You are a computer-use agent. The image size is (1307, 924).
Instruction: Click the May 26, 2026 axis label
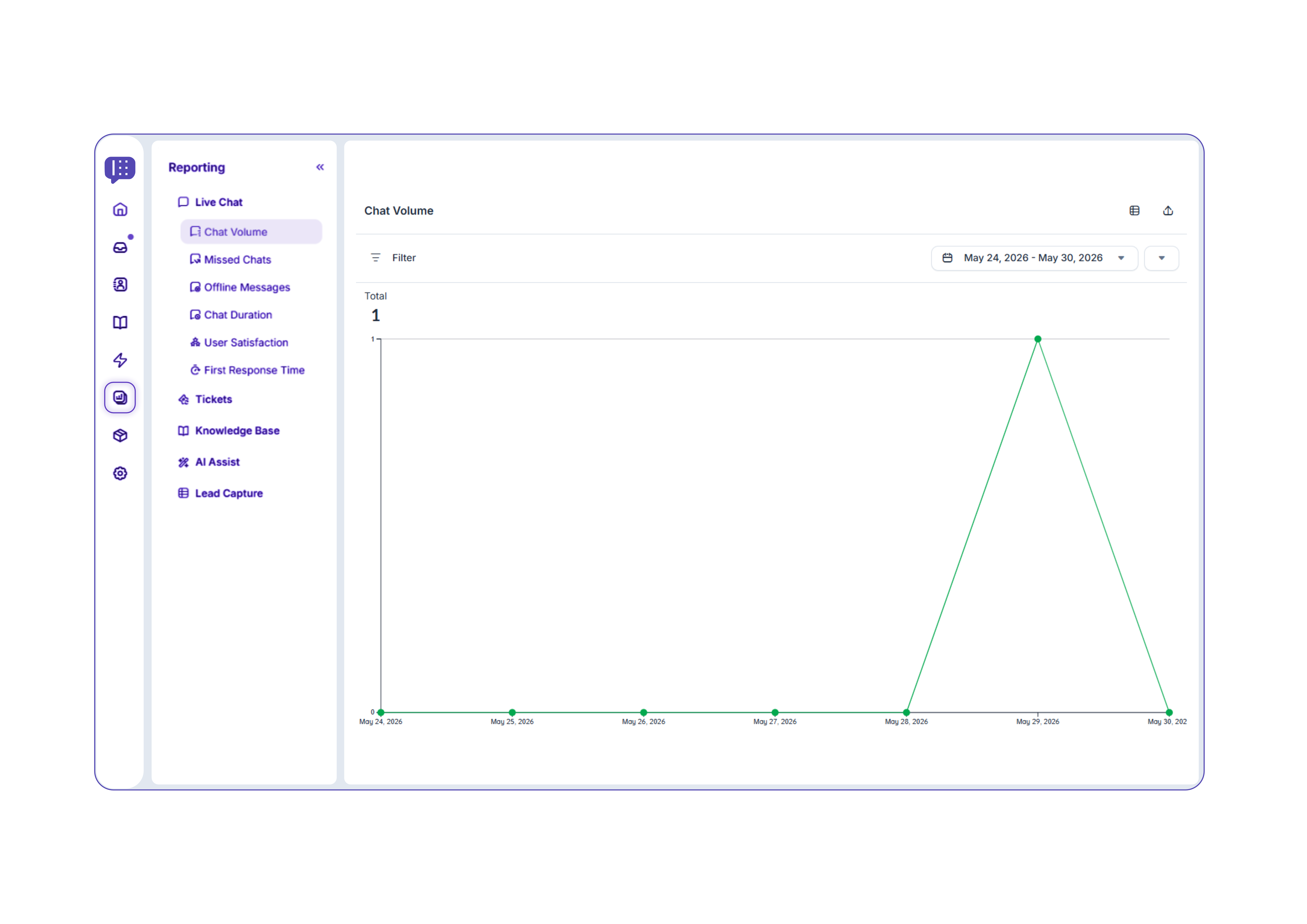(644, 722)
